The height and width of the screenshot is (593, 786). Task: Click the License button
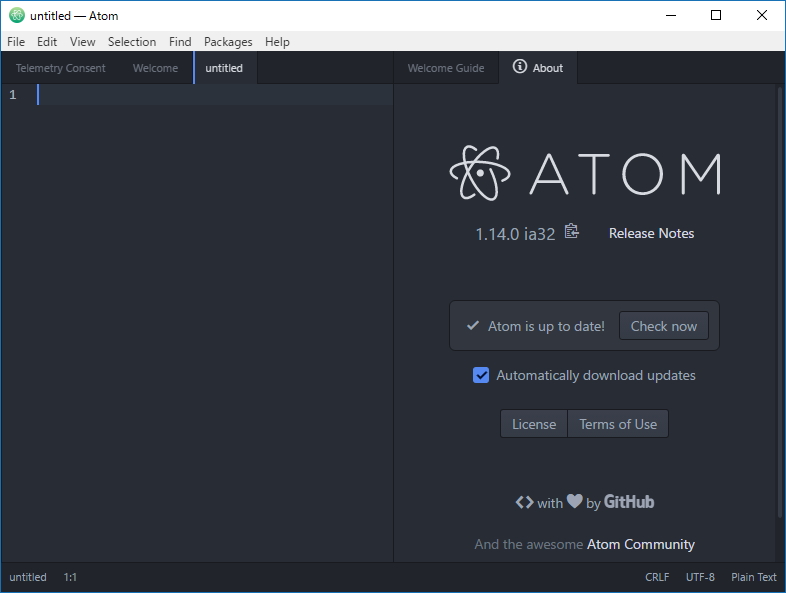(x=534, y=424)
